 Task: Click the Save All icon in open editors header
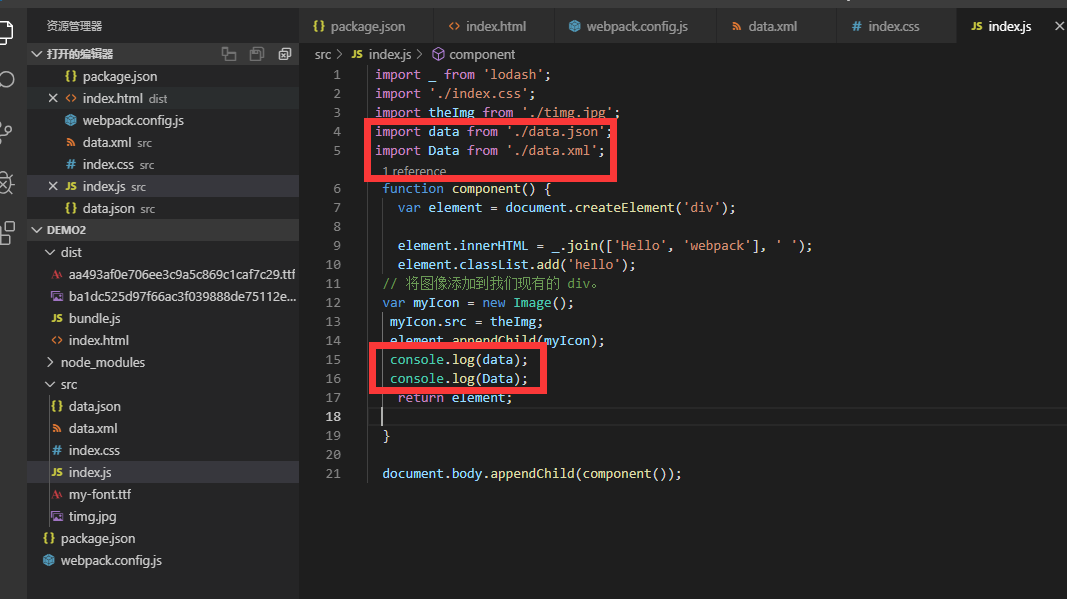[257, 54]
